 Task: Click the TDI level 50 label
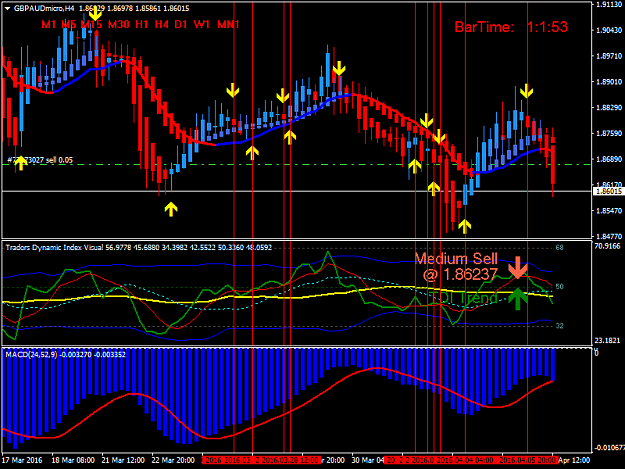(559, 287)
